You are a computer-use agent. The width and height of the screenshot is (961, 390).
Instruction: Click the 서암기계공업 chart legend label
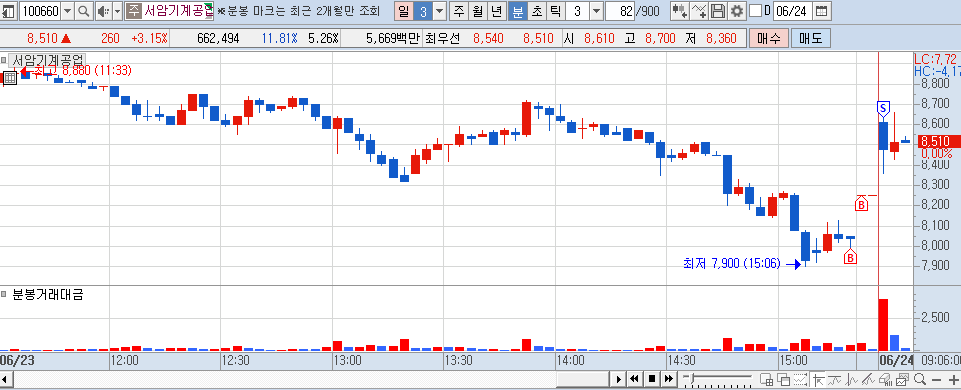pyautogui.click(x=47, y=60)
